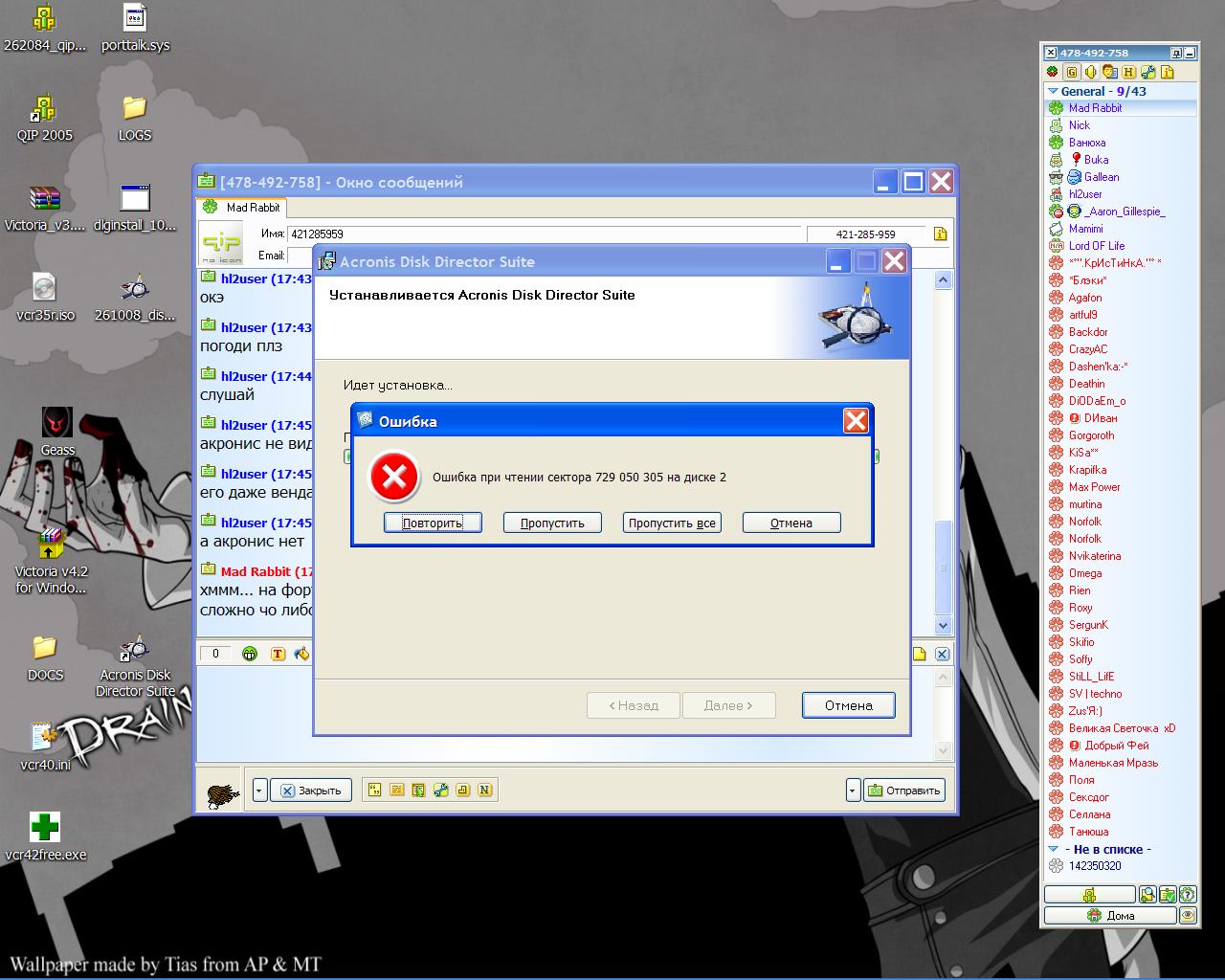
Task: Click the yellow note icon in chat input bar
Action: [919, 654]
